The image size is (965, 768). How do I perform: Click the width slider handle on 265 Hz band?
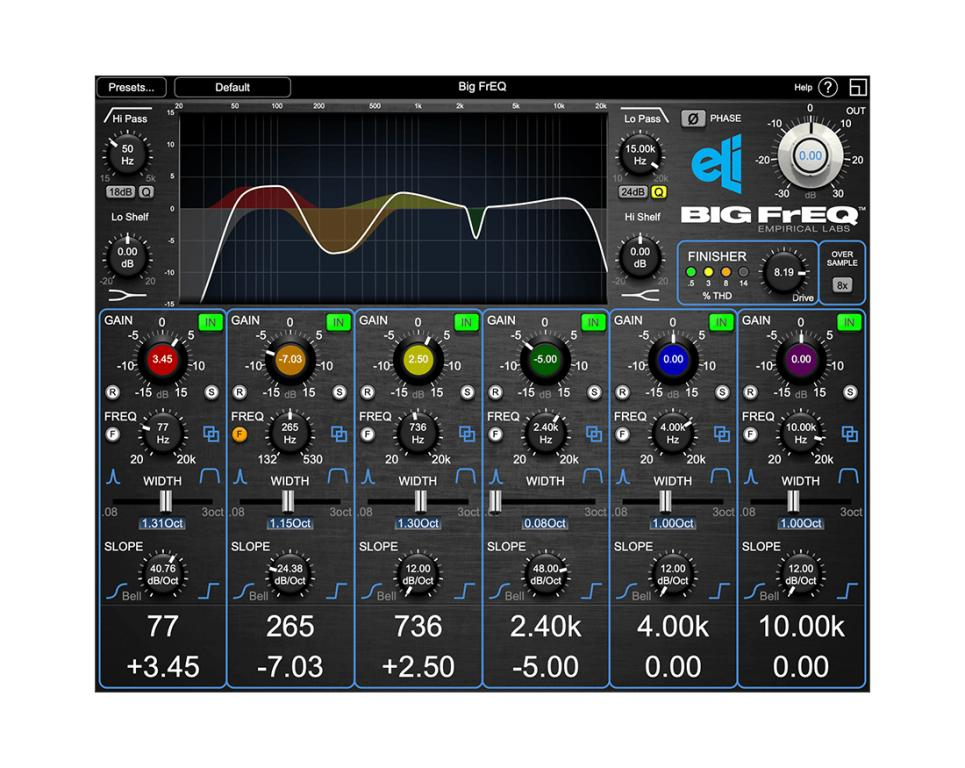pos(288,502)
